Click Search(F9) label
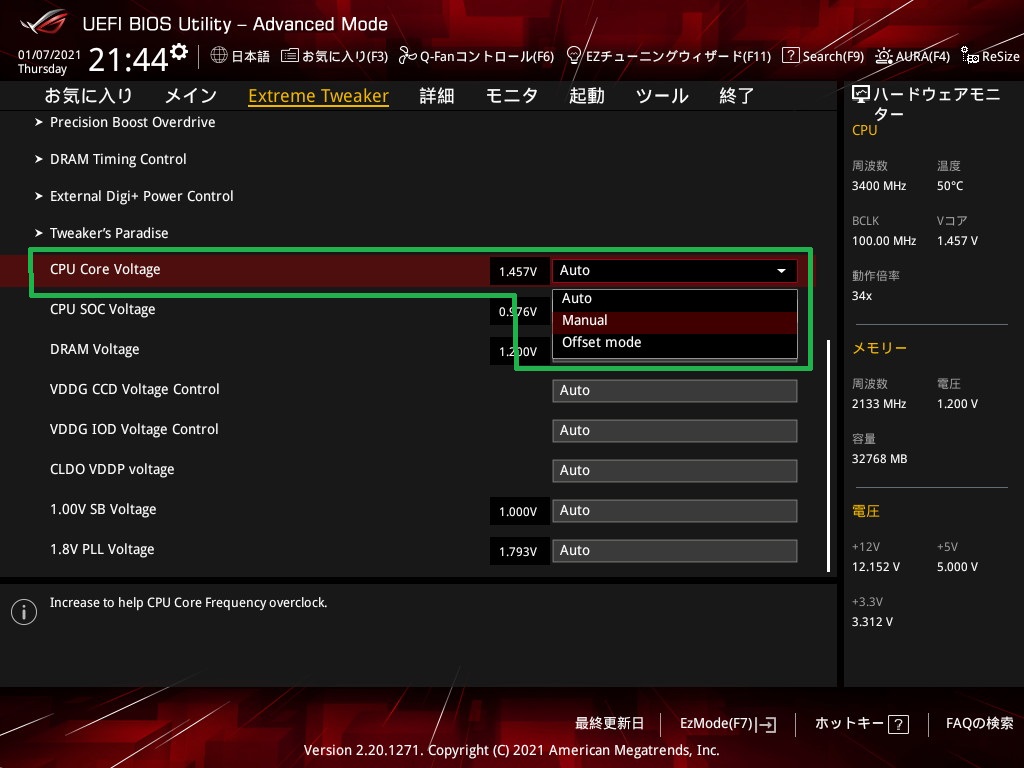The width and height of the screenshot is (1024, 768). click(833, 56)
